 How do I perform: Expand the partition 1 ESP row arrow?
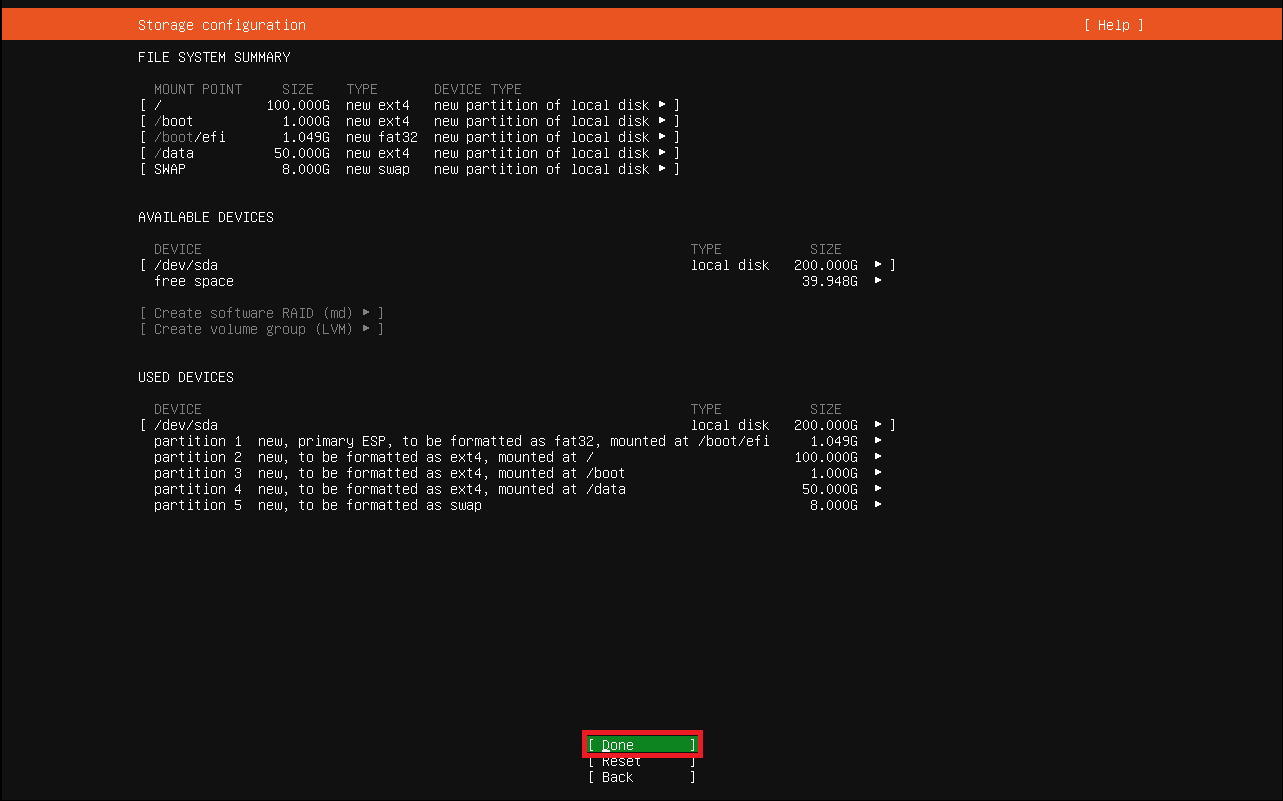click(878, 441)
